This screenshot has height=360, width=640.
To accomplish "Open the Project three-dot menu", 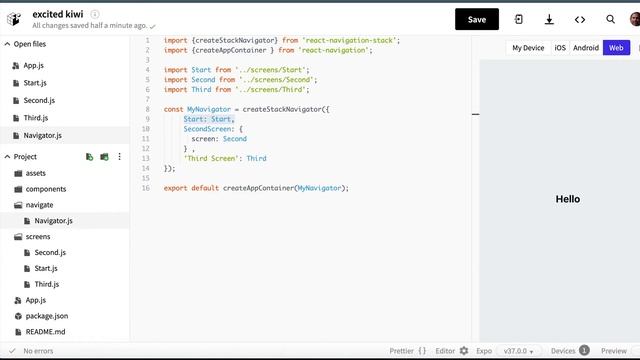I will click(x=120, y=157).
